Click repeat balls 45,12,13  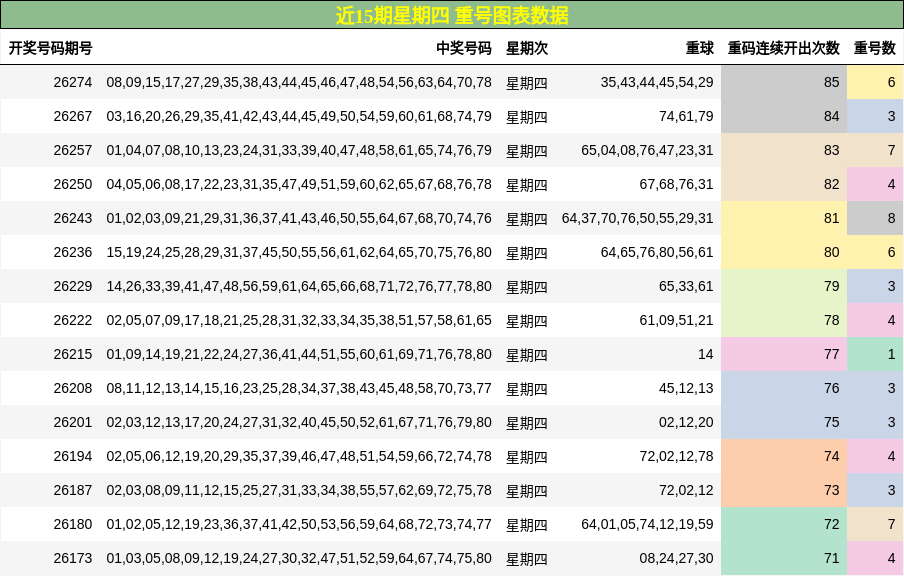pos(686,389)
